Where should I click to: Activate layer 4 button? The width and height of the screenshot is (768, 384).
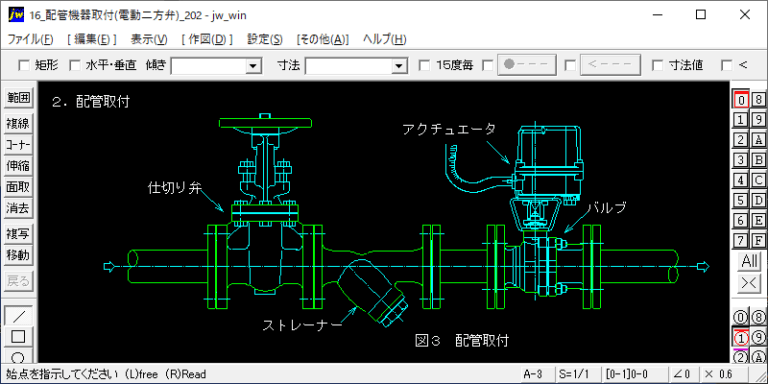tap(741, 180)
